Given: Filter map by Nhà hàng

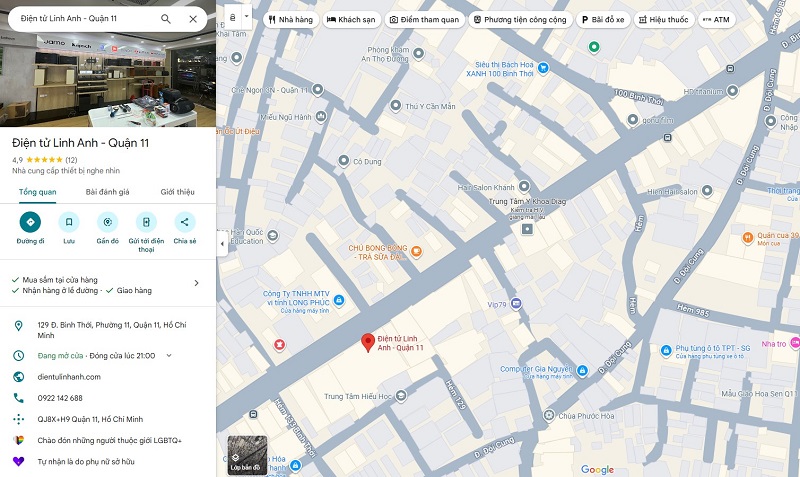Looking at the screenshot, I should 291,19.
